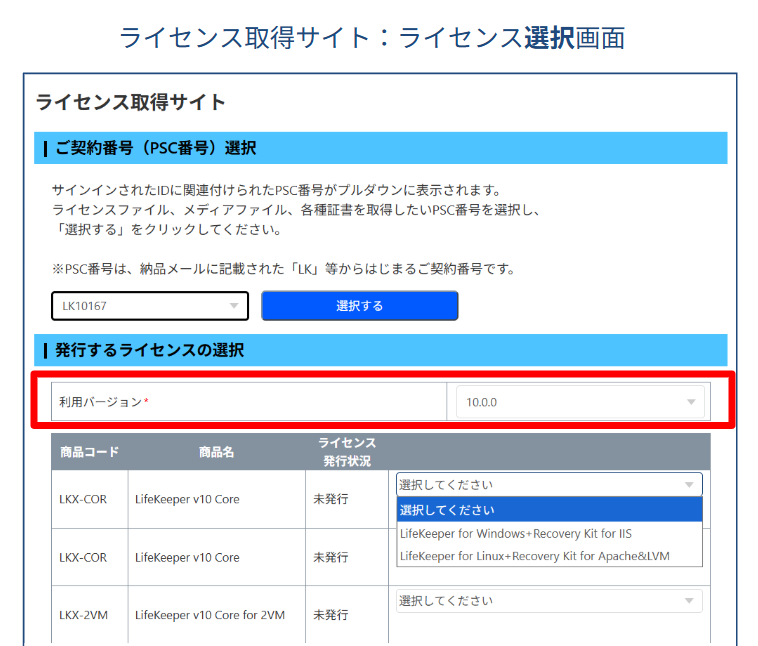758x646 pixels.
Task: Click the 発行するライセンスの選択 section header
Action: [x=380, y=350]
